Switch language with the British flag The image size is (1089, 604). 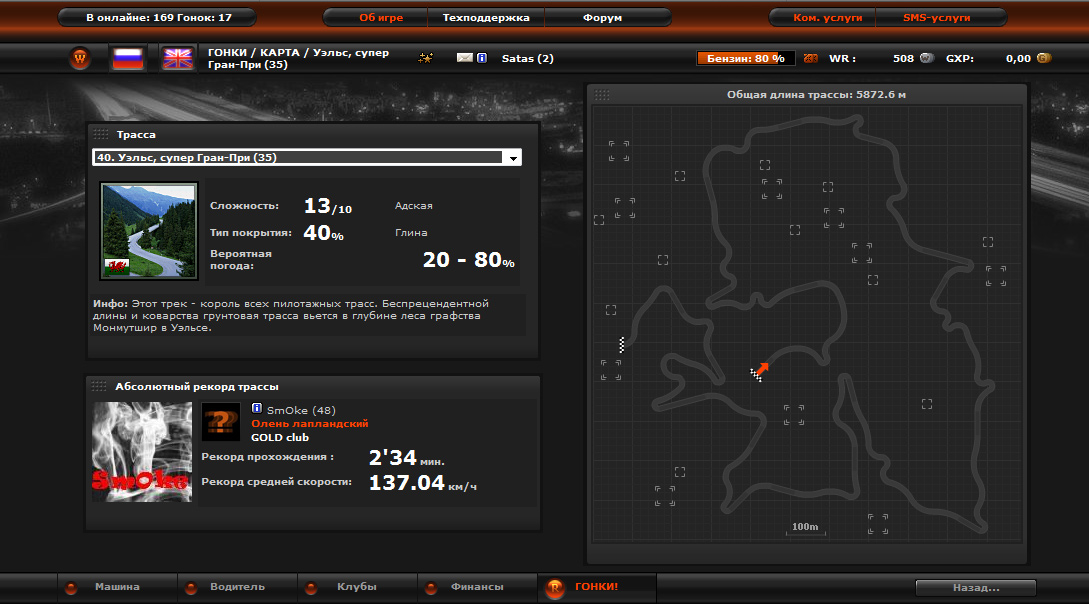click(180, 58)
